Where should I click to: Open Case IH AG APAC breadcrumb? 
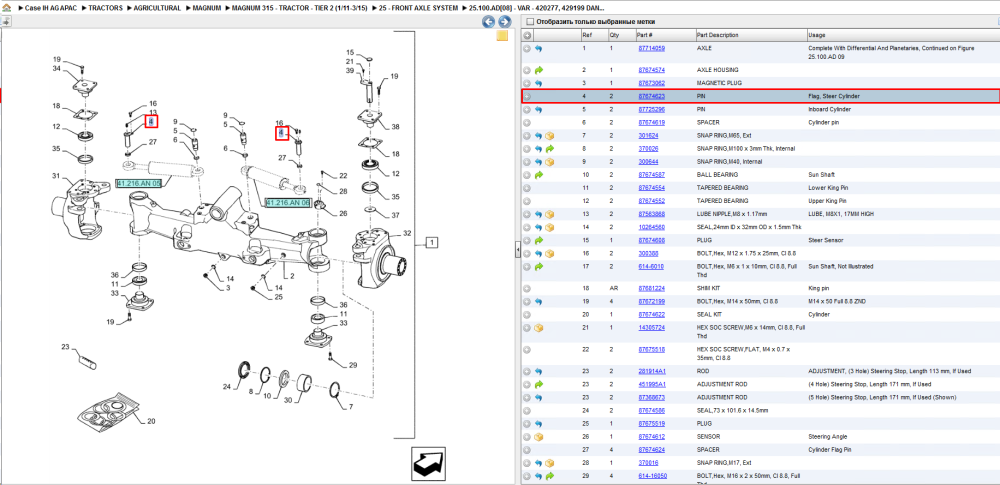(50, 8)
